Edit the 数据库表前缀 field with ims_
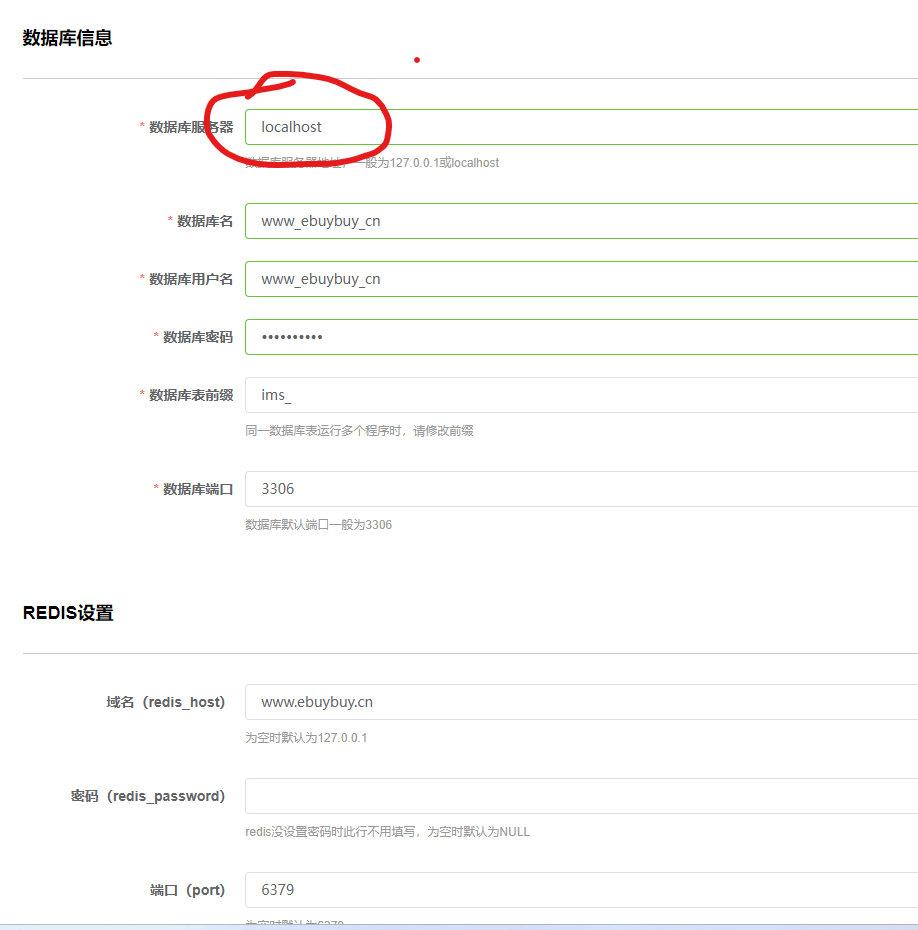918x930 pixels. (581, 395)
